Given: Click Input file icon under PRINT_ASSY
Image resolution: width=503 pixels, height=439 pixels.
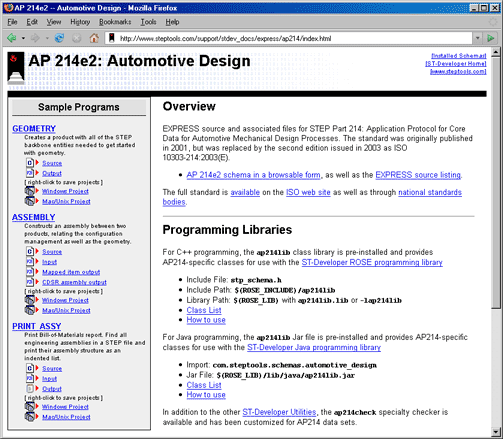Looking at the screenshot, I should [x=30, y=378].
